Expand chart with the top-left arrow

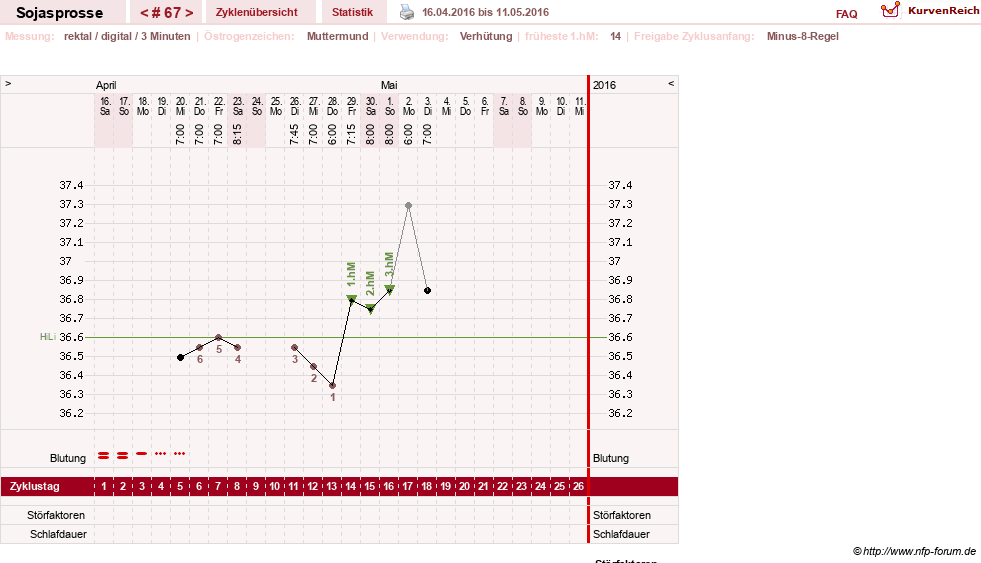coord(8,83)
